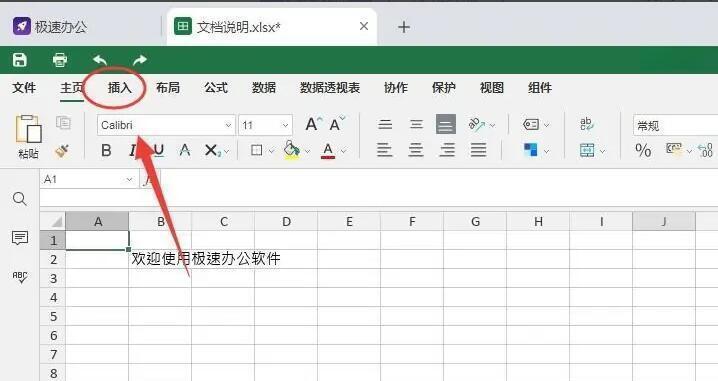Switch to the 公式 tab
This screenshot has width=718, height=381.
click(x=216, y=87)
